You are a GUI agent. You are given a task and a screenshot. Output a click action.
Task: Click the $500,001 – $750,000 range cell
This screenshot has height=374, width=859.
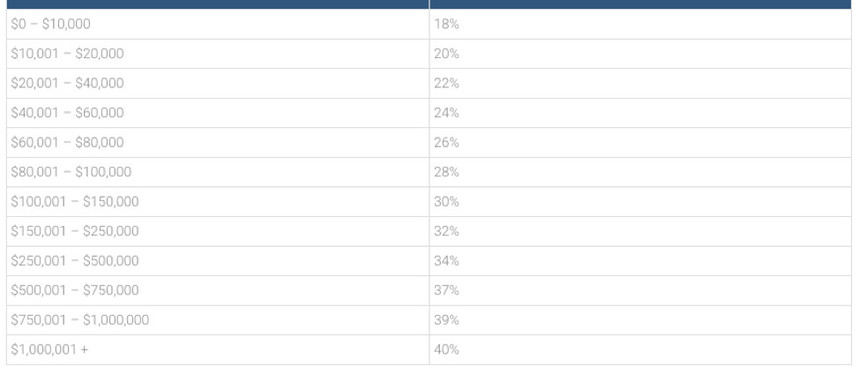click(217, 290)
